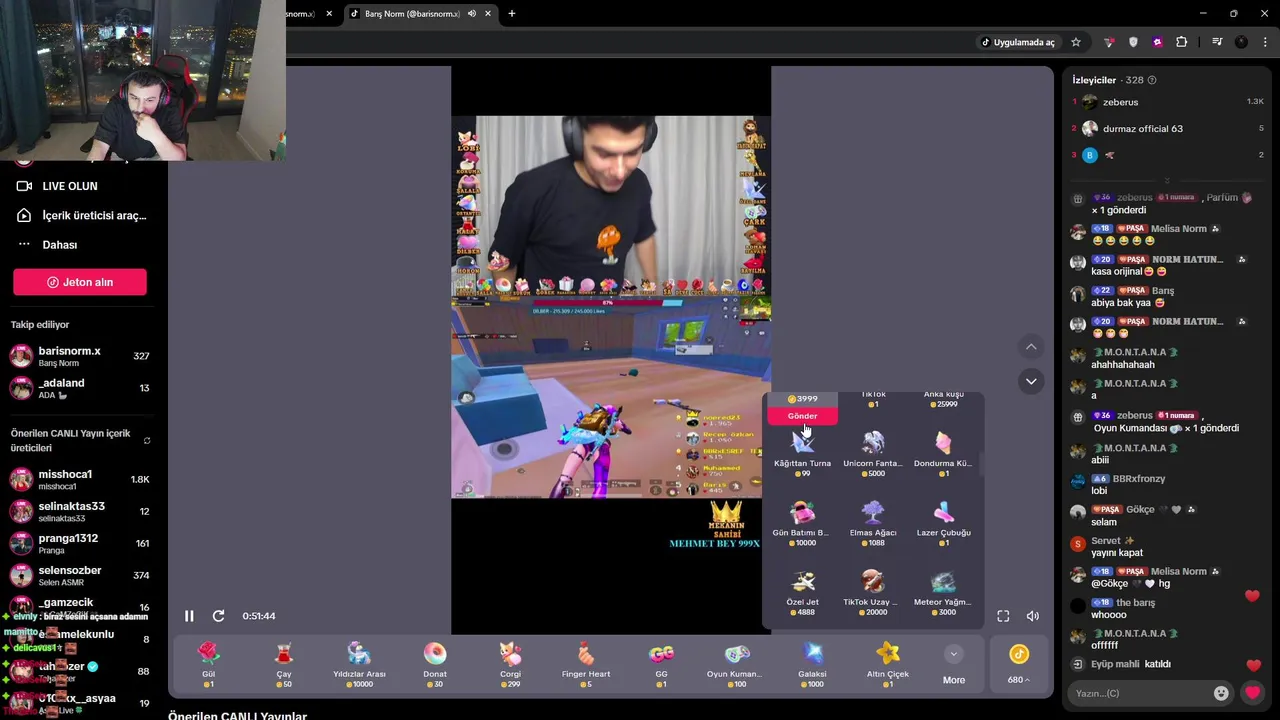Open the LIVE OLUN menu item
This screenshot has height=720, width=1280.
point(70,186)
